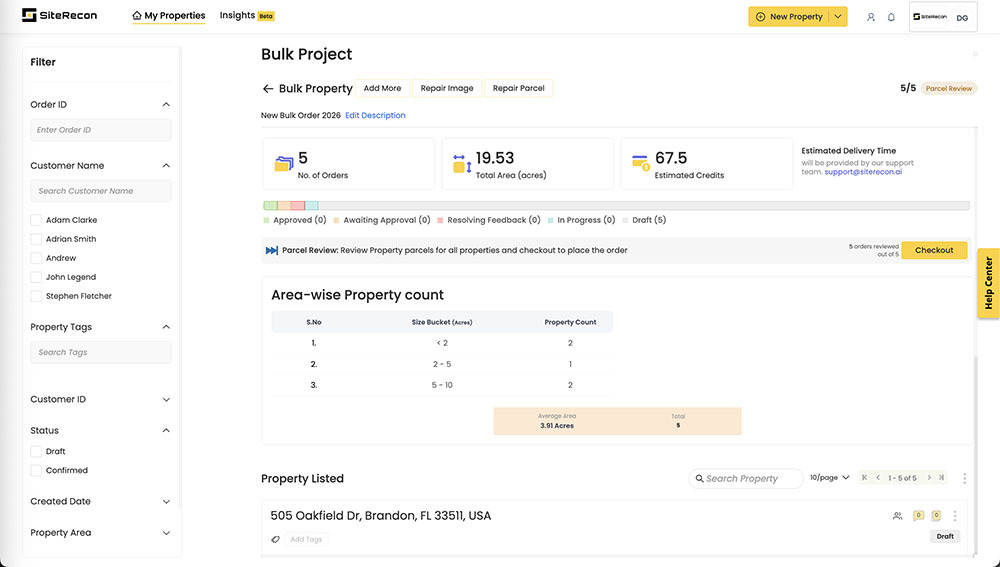Click the Checkout button

pos(934,250)
